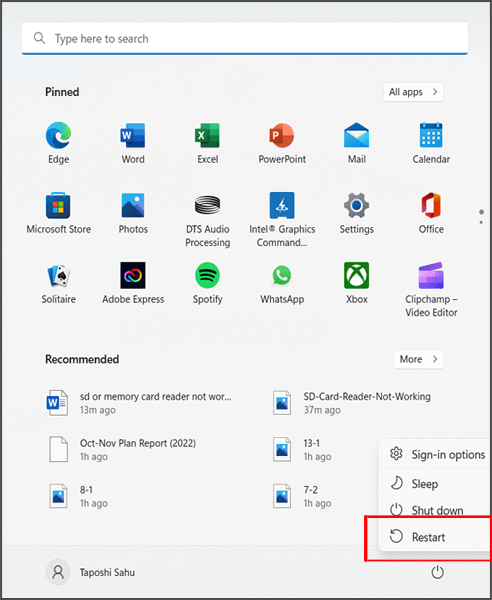Viewport: 492px width, 600px height.
Task: Show More recommended items
Action: click(419, 359)
